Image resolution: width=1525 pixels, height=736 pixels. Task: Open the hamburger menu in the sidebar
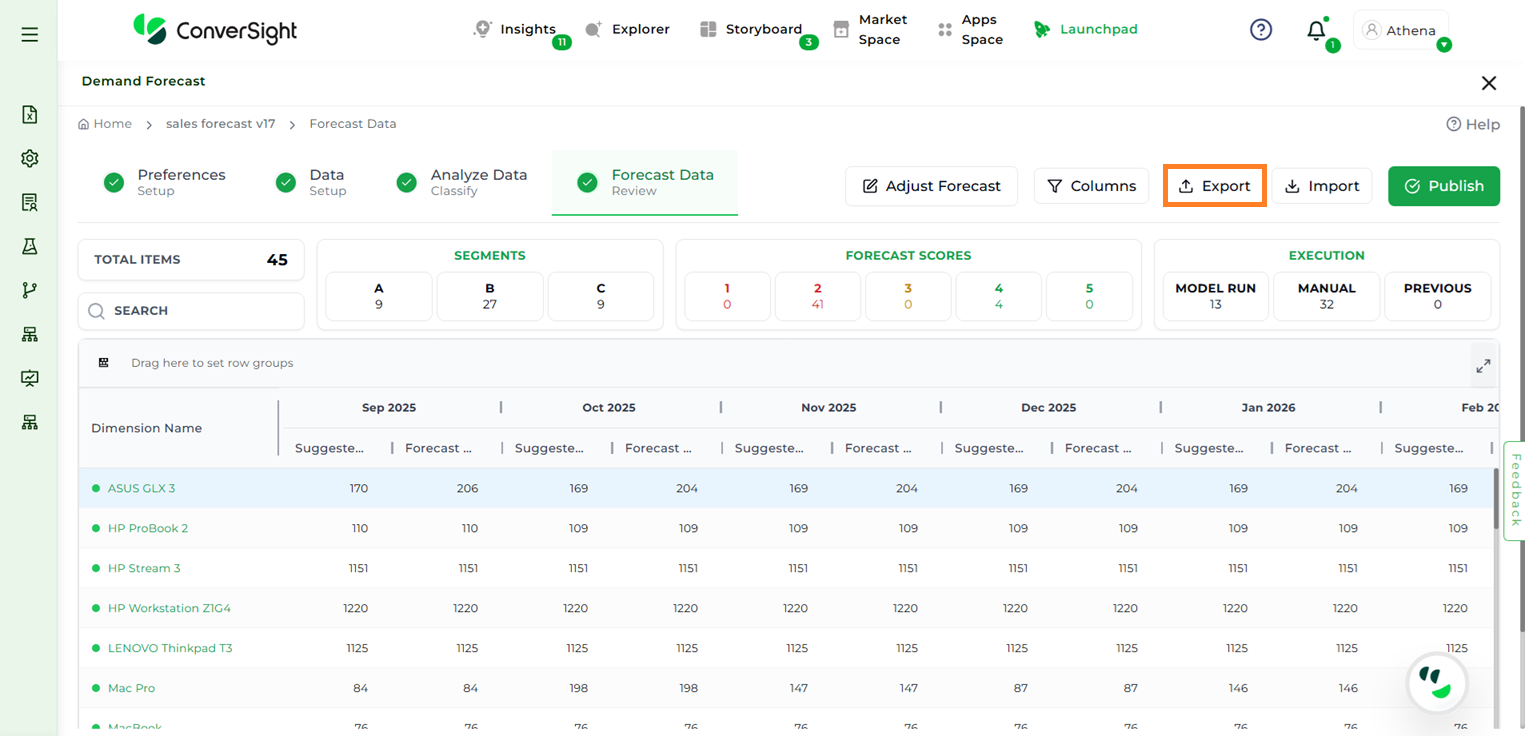(x=29, y=35)
